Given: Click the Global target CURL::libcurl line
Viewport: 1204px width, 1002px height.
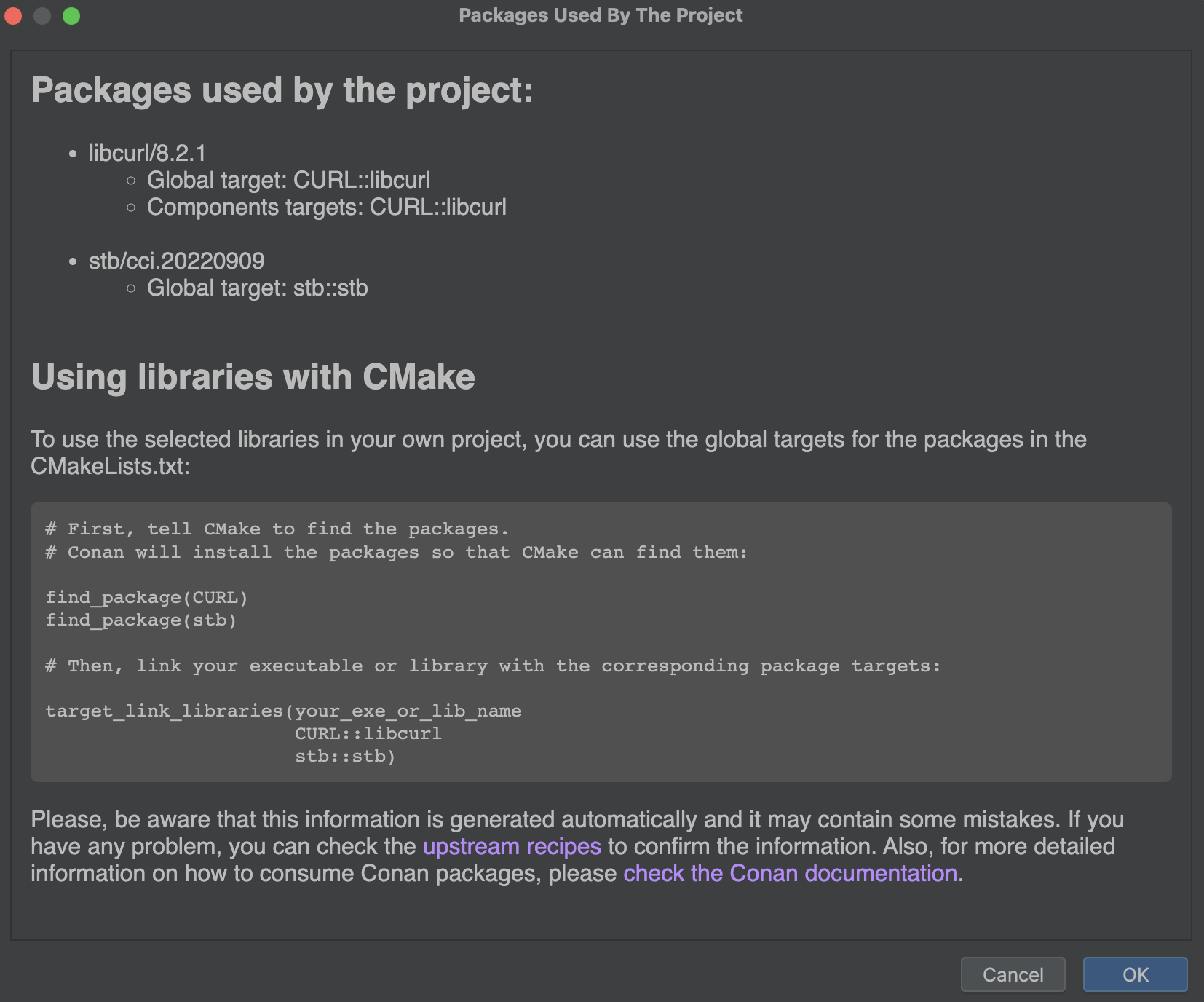Looking at the screenshot, I should (x=289, y=180).
